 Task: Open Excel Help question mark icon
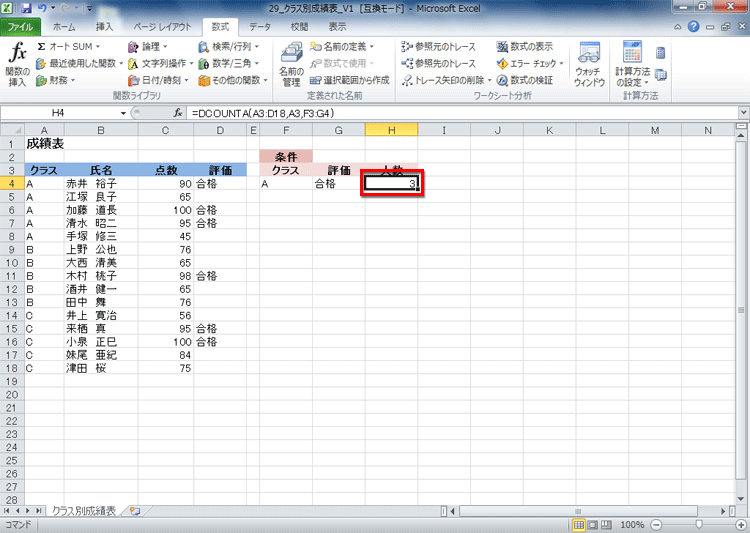694,27
